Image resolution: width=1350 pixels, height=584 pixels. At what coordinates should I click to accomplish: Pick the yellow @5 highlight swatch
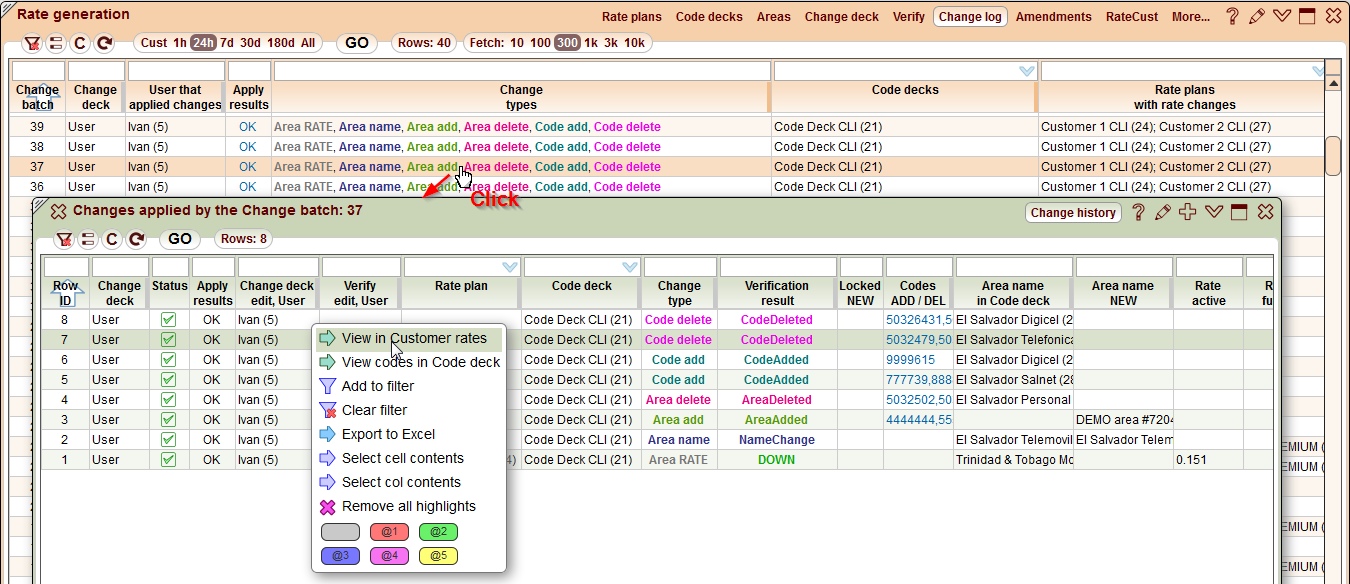click(438, 555)
